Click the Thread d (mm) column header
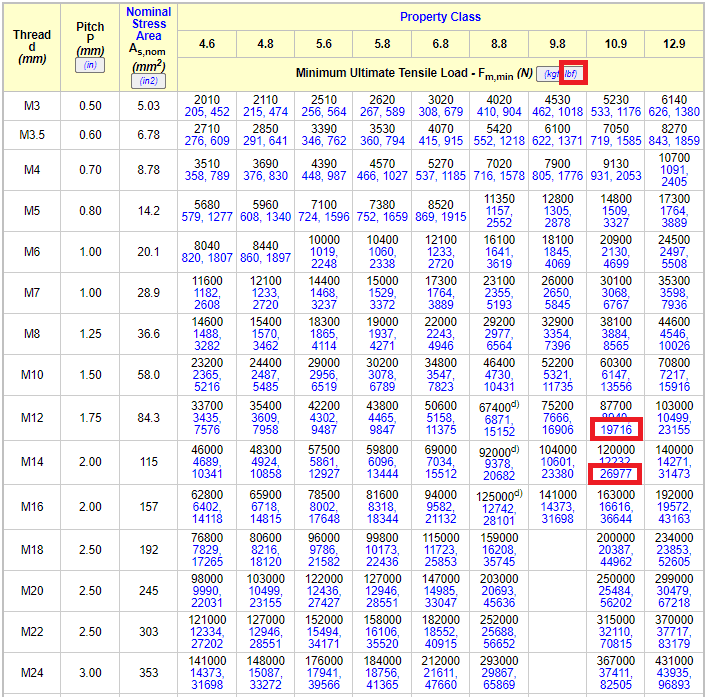Screen dimensions: 708x700 click(32, 47)
